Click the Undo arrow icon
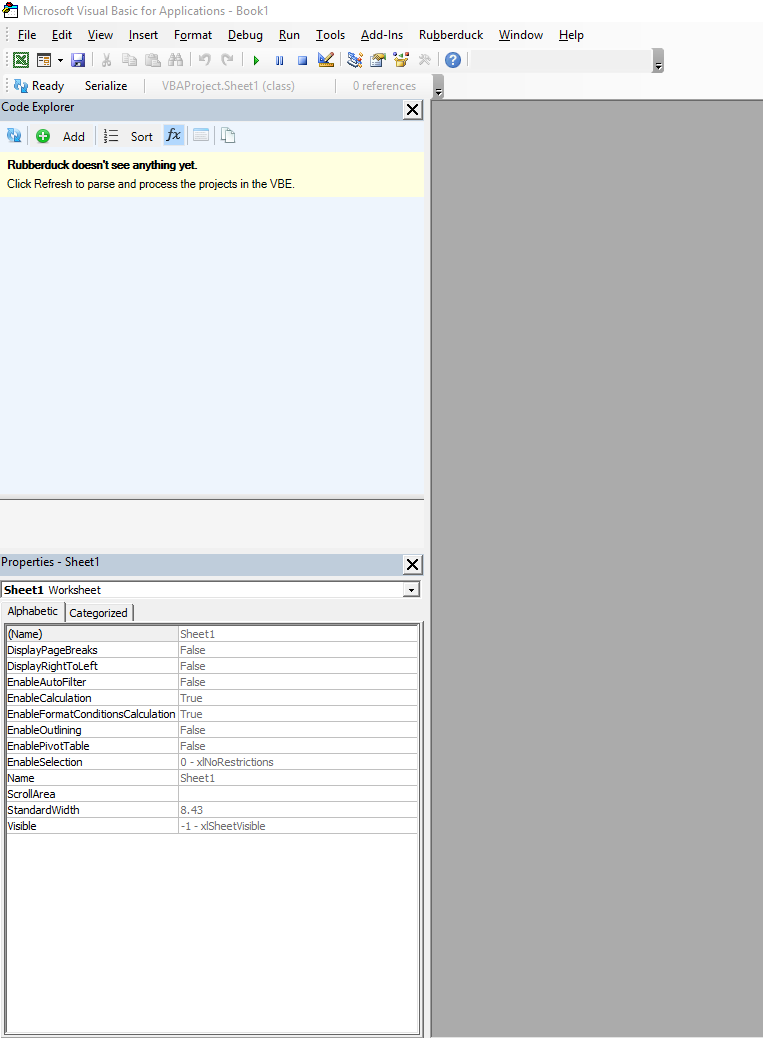 tap(204, 60)
